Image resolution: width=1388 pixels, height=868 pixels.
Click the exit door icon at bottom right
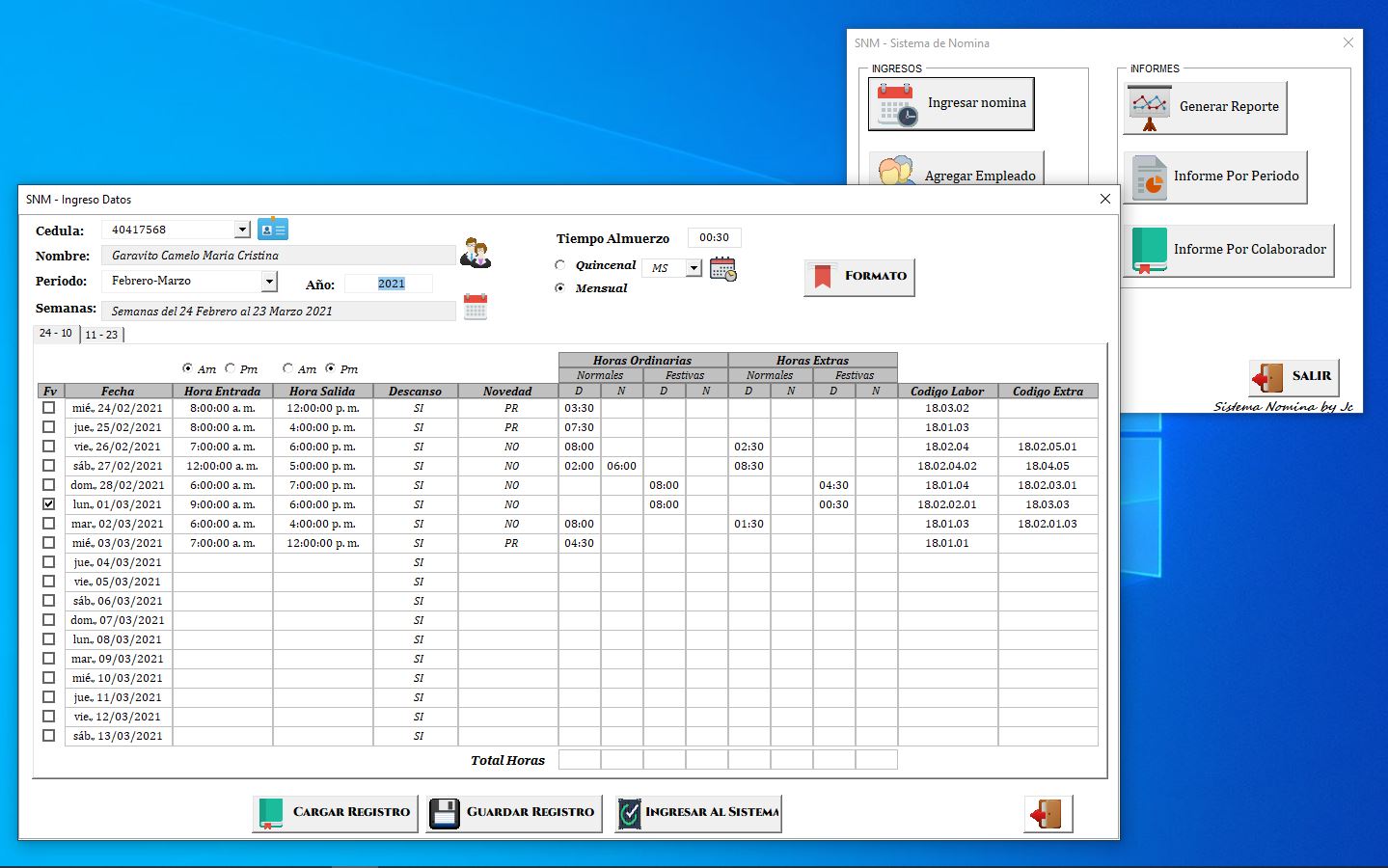pyautogui.click(x=1048, y=813)
